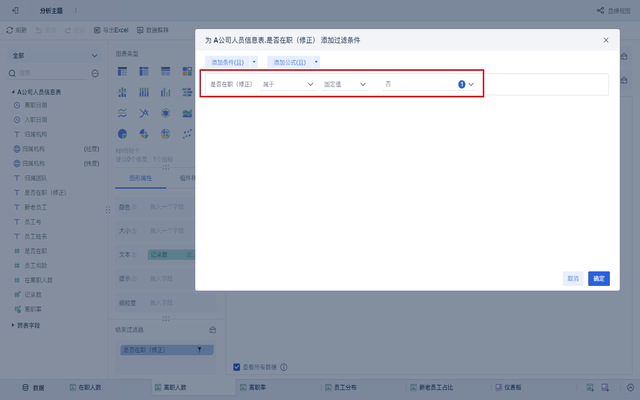Collapse the A公司人员信息表 tree node
This screenshot has height=400, width=640.
[13, 92]
